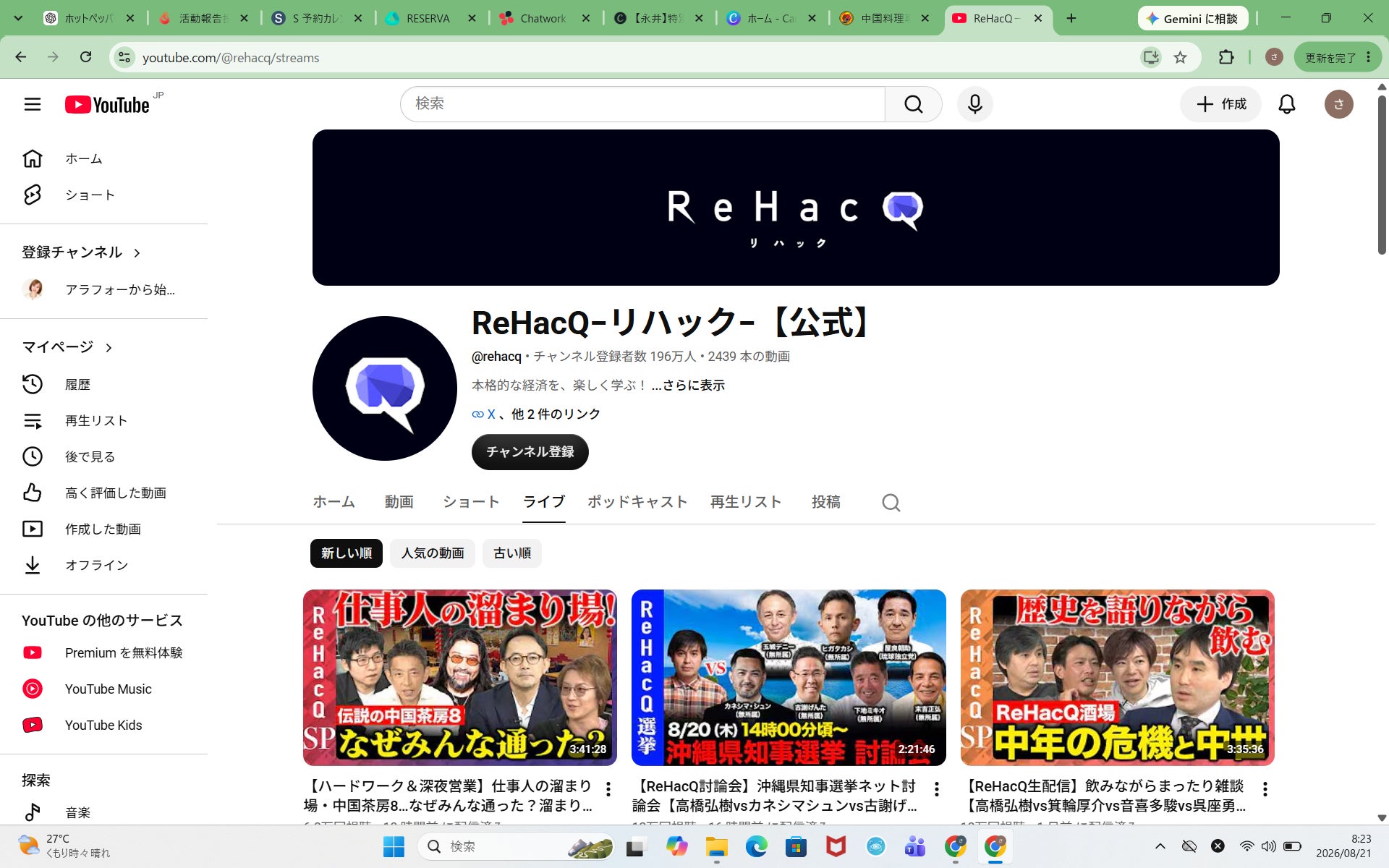
Task: Open your created videos (作成した動画)
Action: tap(104, 529)
